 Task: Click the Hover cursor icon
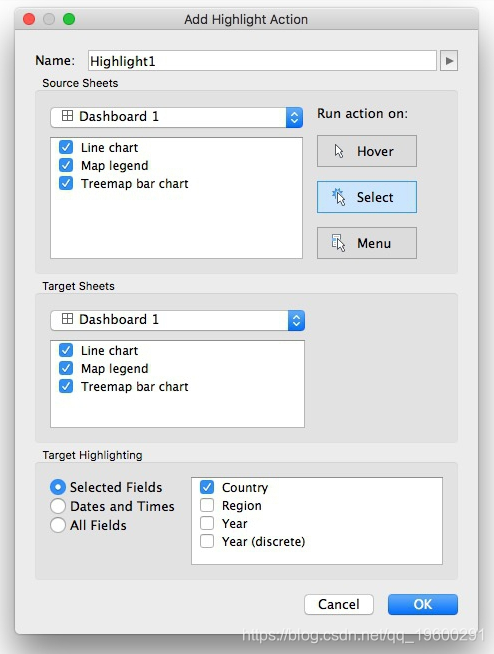[339, 151]
